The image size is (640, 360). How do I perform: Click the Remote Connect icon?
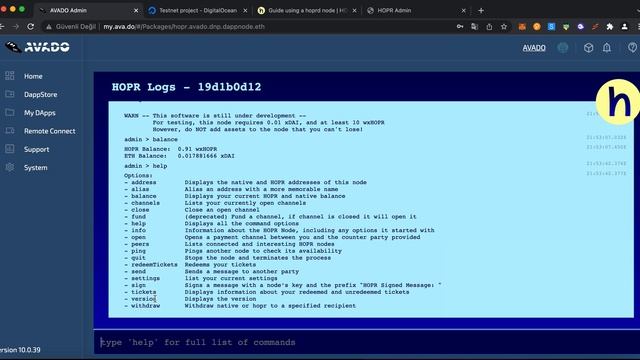10,131
